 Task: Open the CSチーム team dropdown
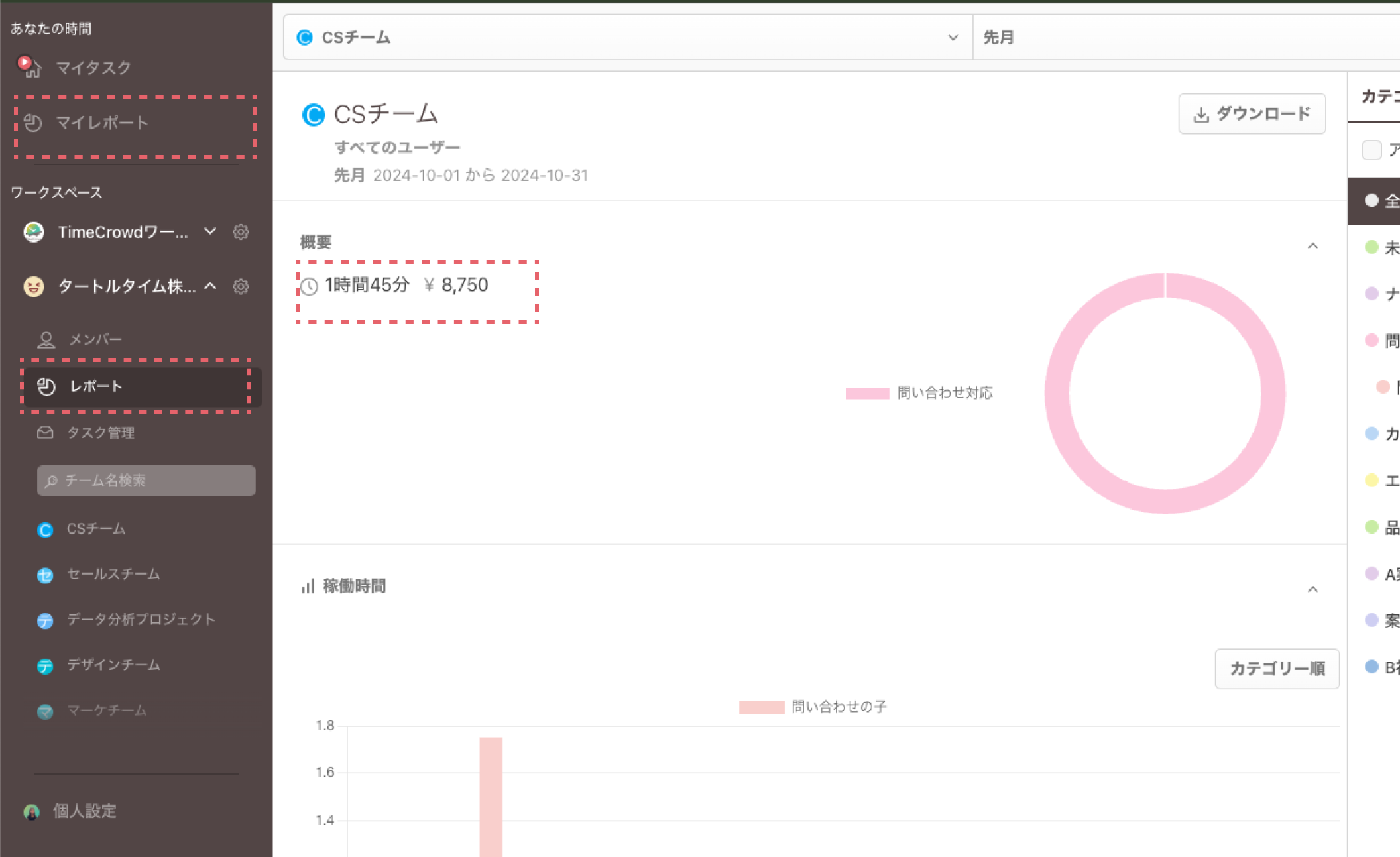point(627,38)
